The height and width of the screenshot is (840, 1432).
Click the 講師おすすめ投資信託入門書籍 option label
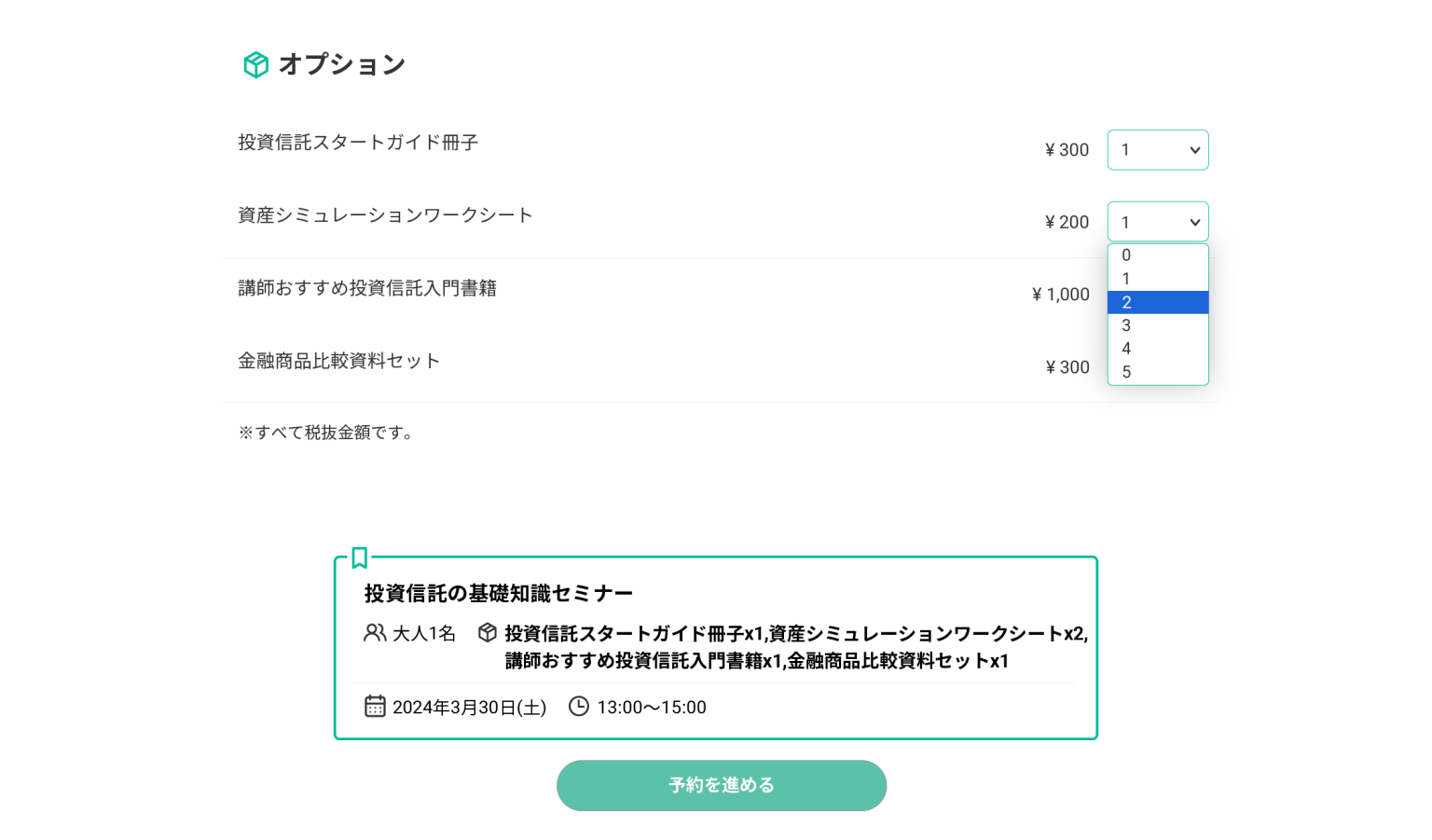(x=367, y=288)
